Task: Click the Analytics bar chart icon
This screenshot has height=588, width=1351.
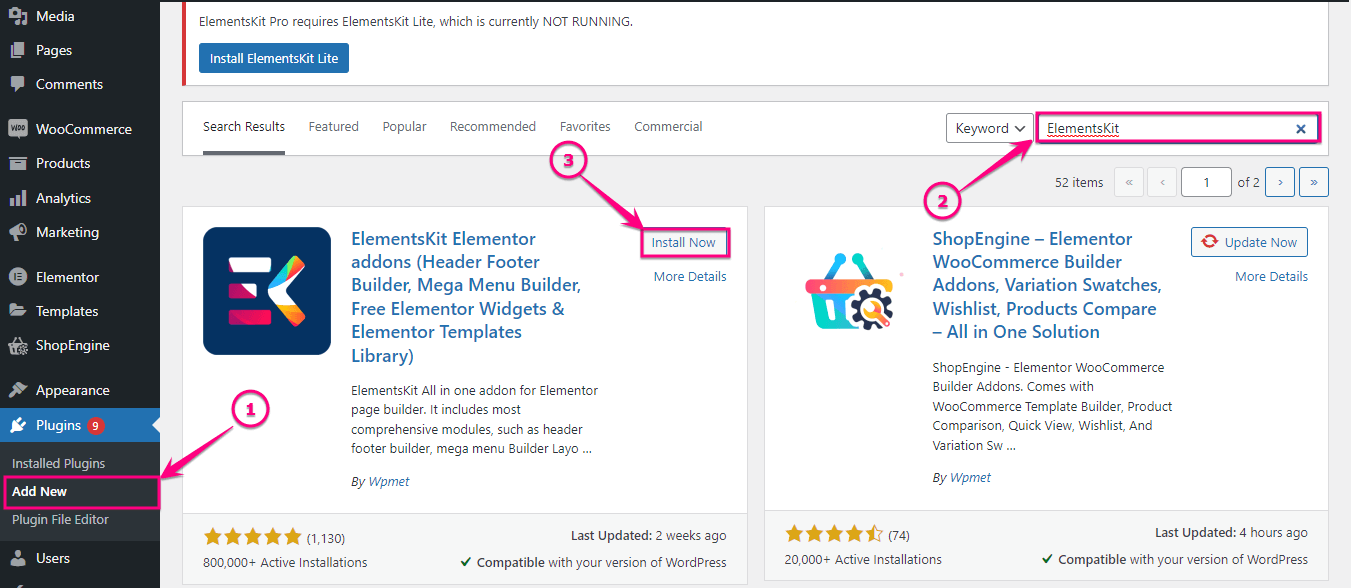Action: click(18, 198)
